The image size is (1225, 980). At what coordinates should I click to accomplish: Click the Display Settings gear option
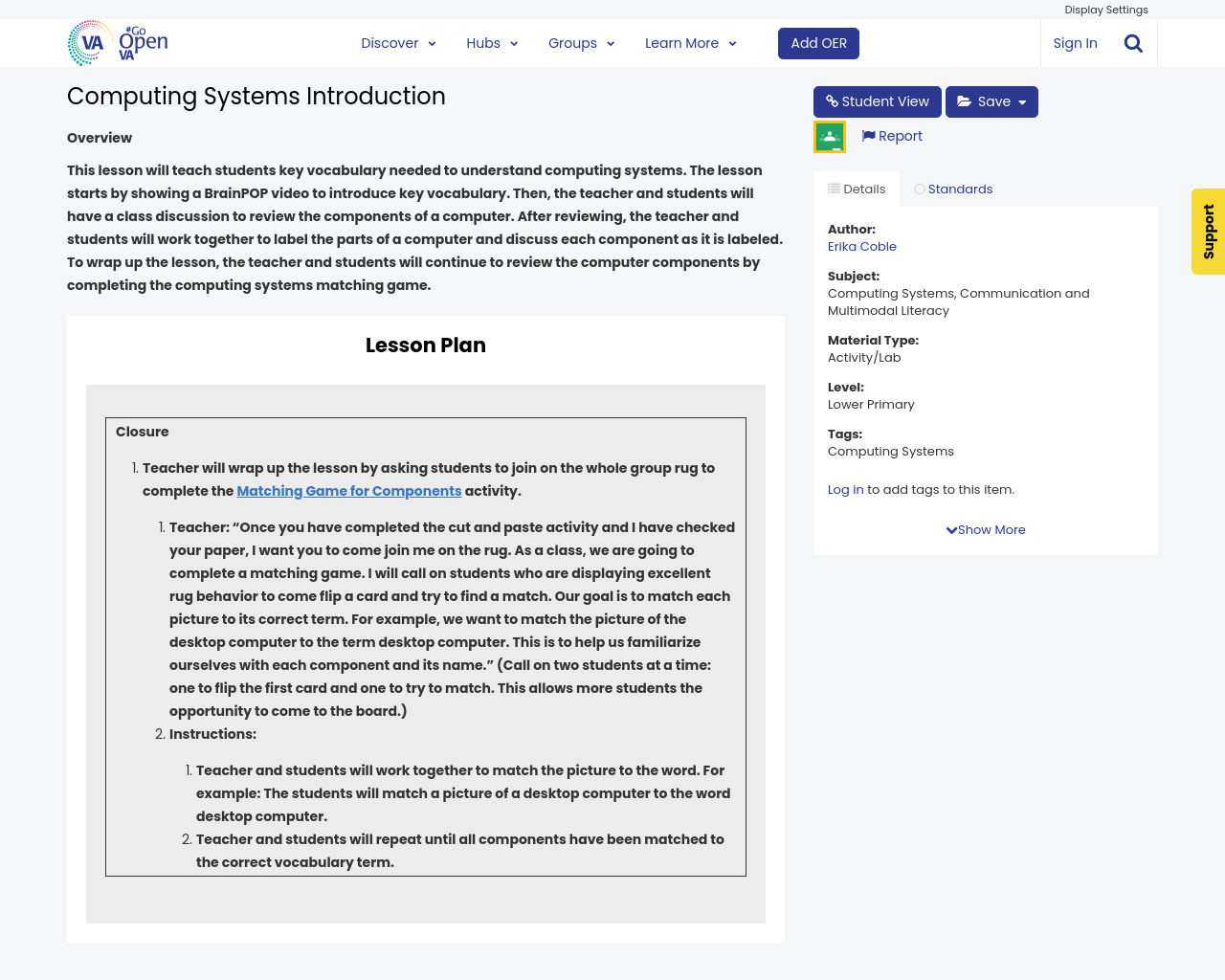1105,9
